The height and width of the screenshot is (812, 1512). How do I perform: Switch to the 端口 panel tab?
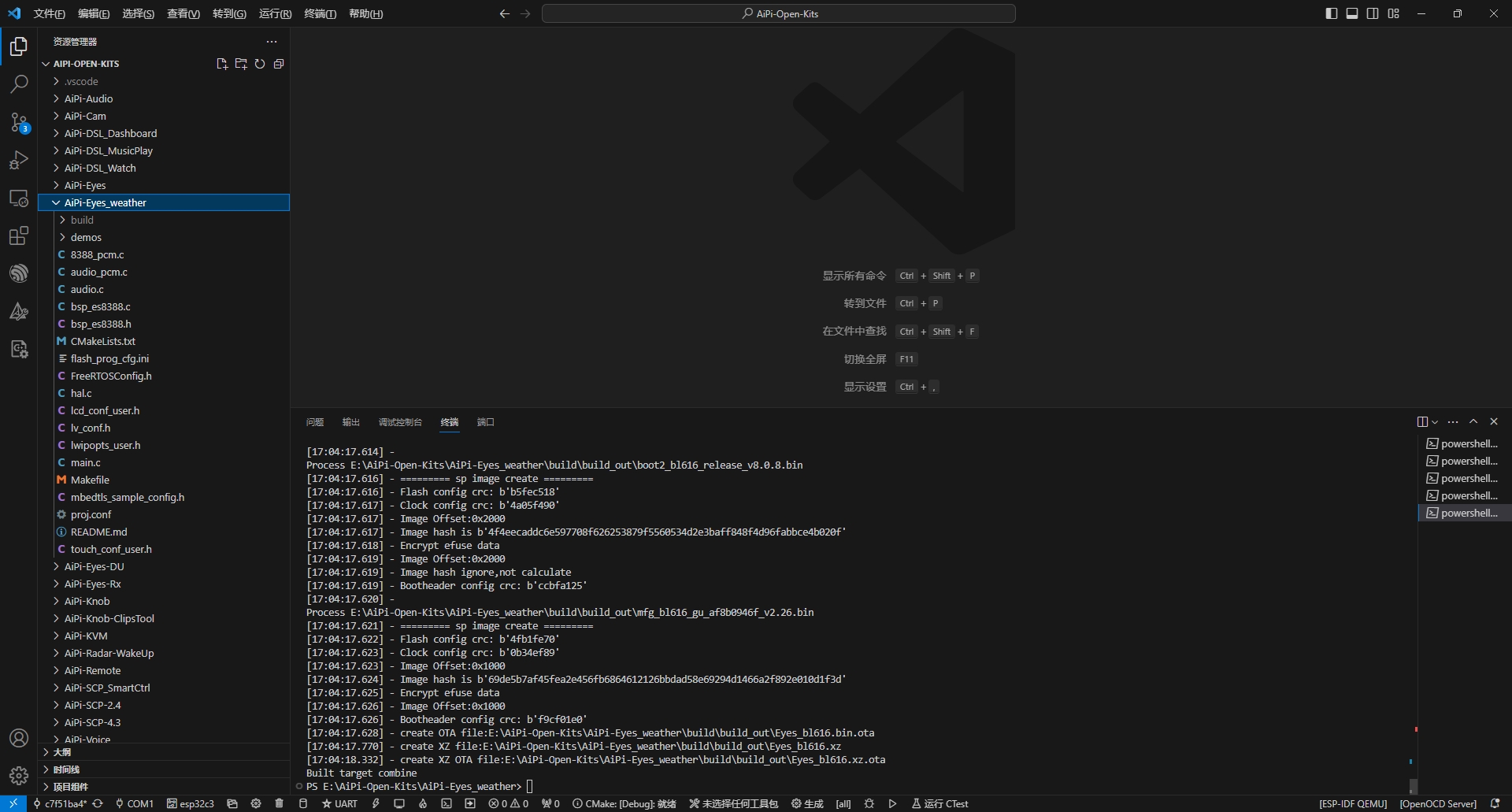pyautogui.click(x=486, y=422)
